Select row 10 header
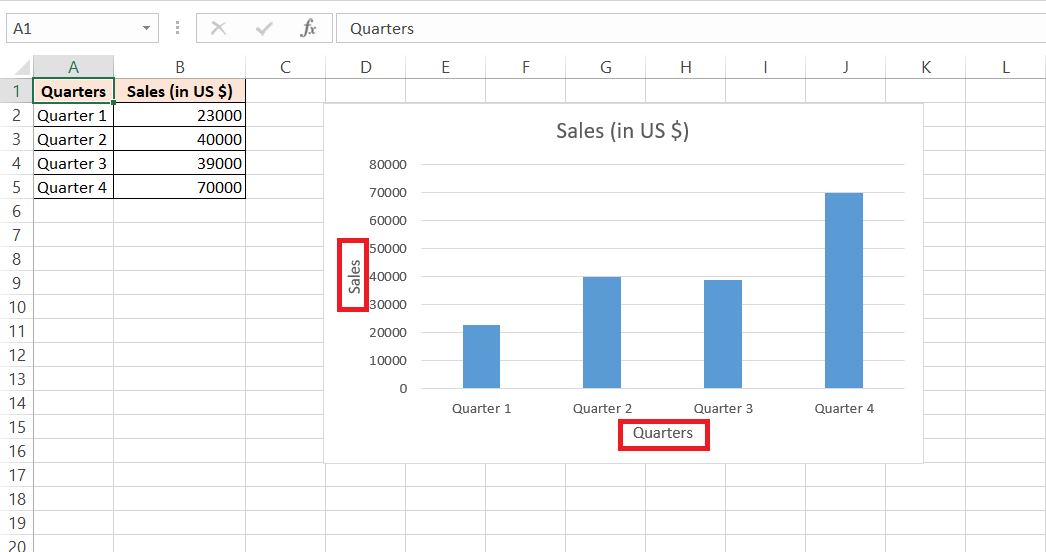Image resolution: width=1046 pixels, height=552 pixels. pos(17,307)
